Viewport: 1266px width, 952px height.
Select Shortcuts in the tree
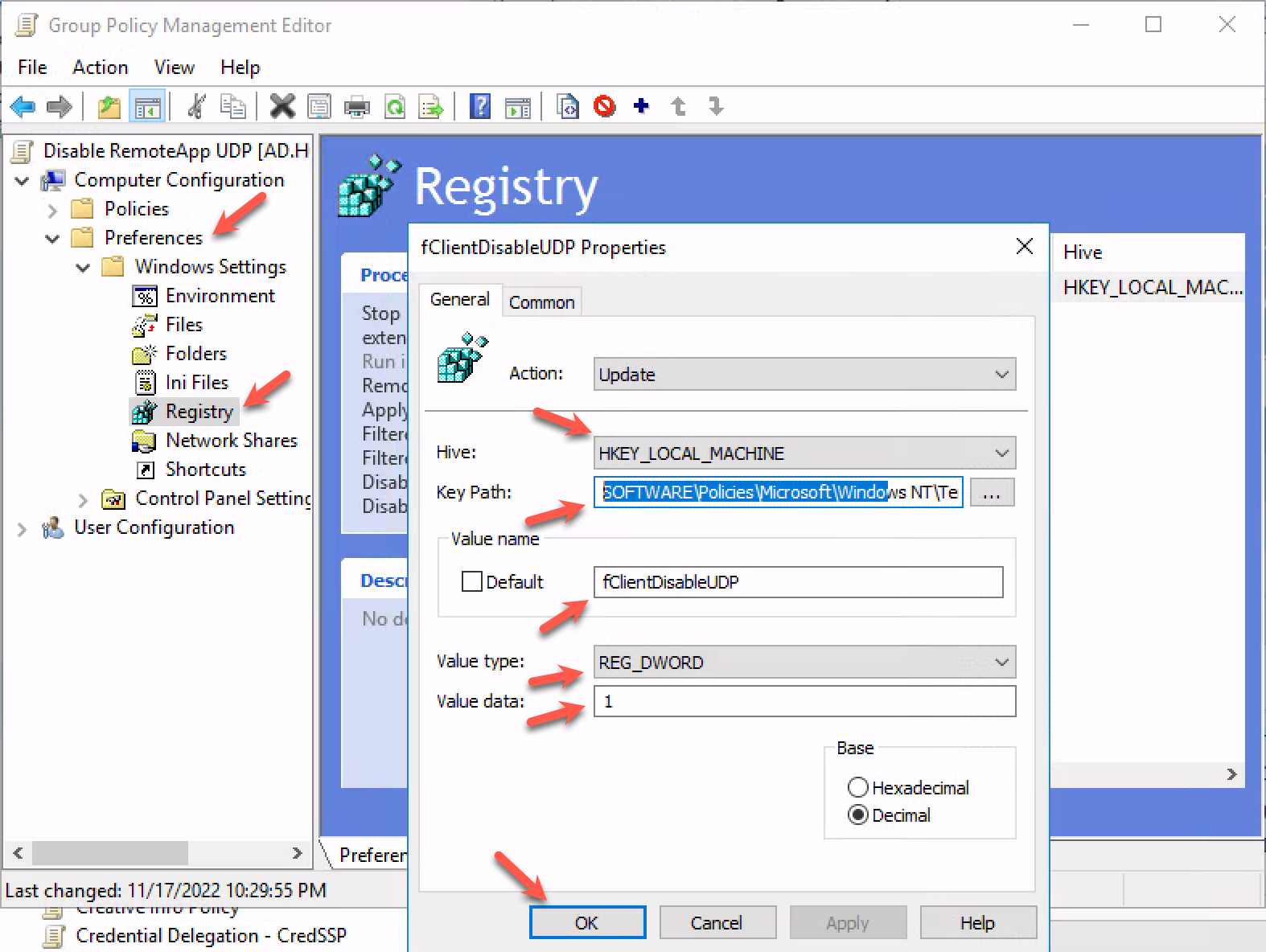205,470
